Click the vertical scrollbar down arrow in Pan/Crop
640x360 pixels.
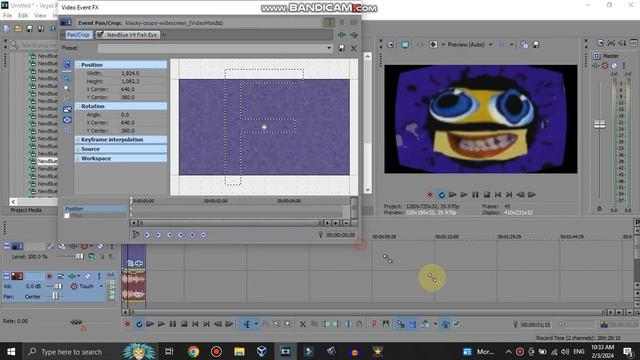[x=368, y=189]
